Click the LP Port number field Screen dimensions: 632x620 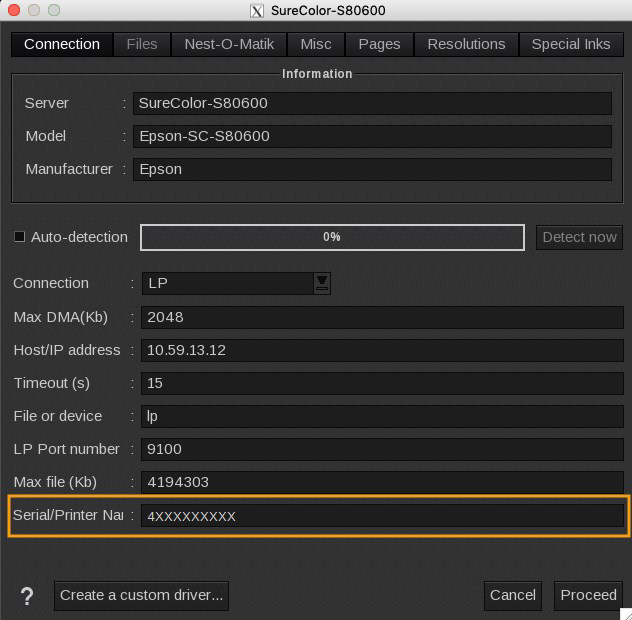(x=381, y=449)
